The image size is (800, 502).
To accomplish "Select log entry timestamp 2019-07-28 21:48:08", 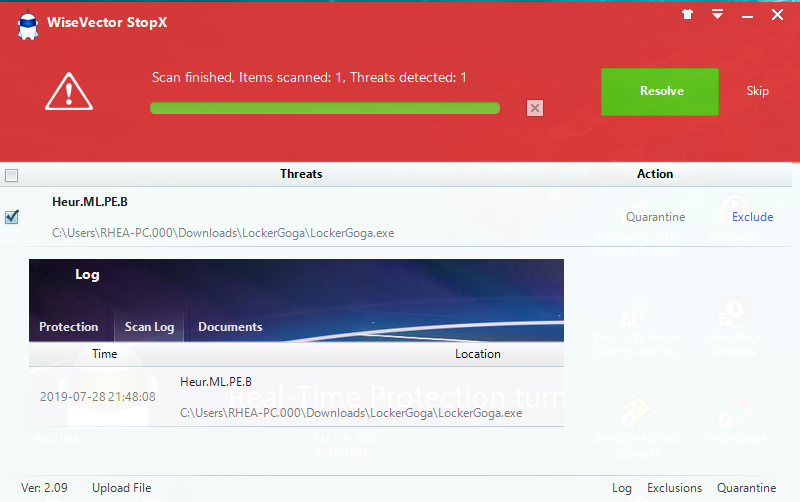I will point(98,397).
